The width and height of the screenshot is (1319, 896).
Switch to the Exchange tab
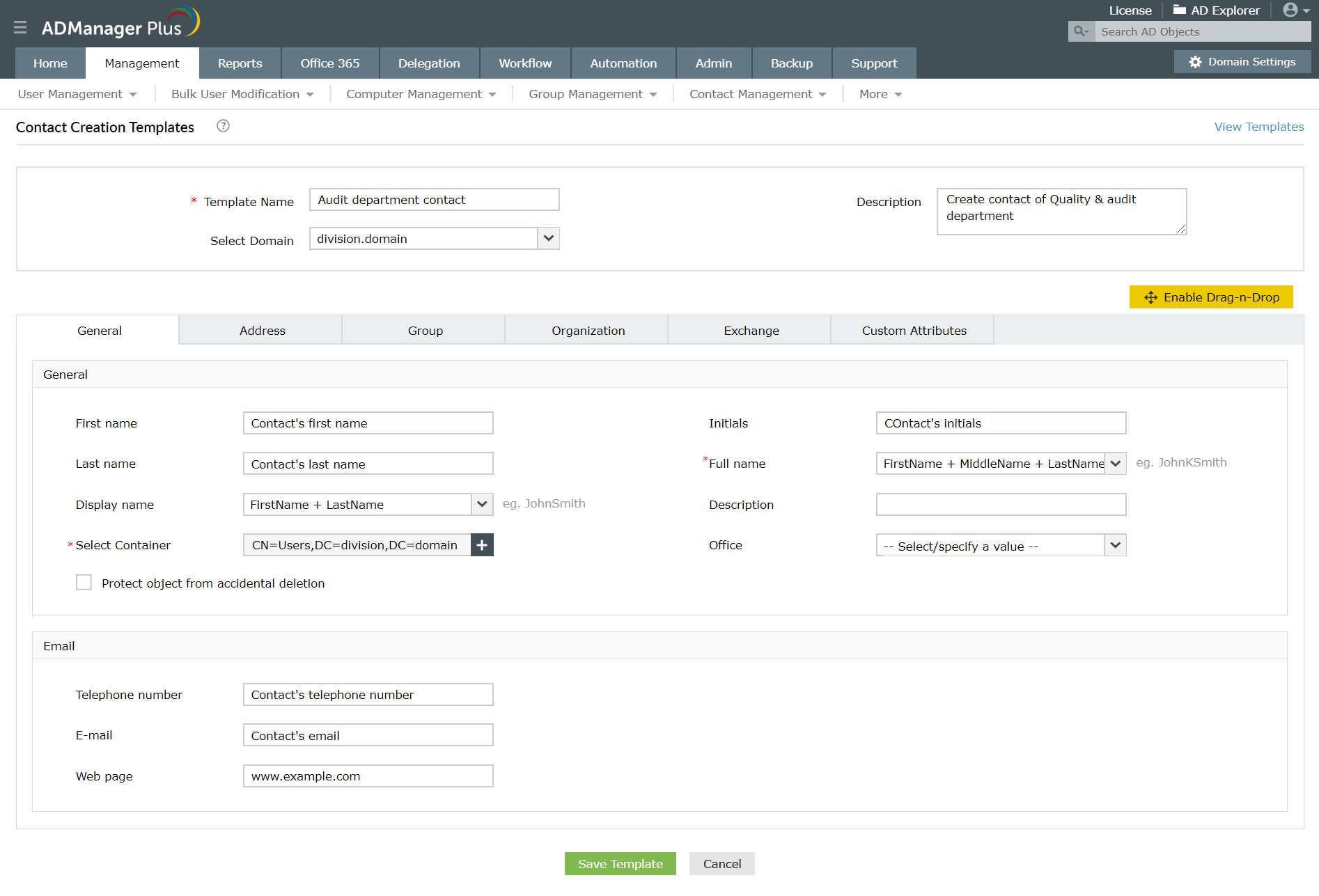pyautogui.click(x=751, y=330)
